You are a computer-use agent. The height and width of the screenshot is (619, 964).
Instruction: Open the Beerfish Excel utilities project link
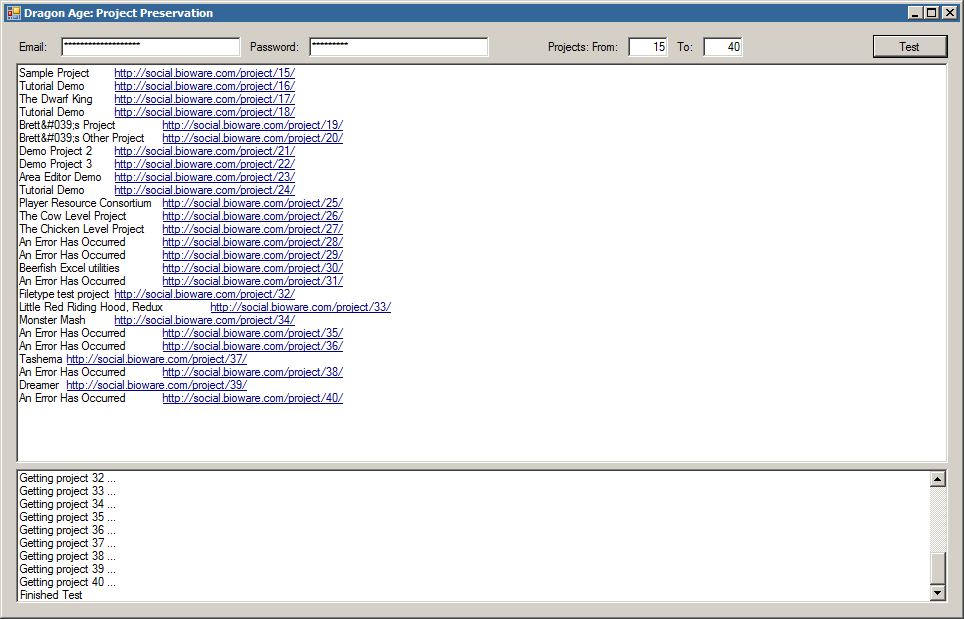point(252,268)
